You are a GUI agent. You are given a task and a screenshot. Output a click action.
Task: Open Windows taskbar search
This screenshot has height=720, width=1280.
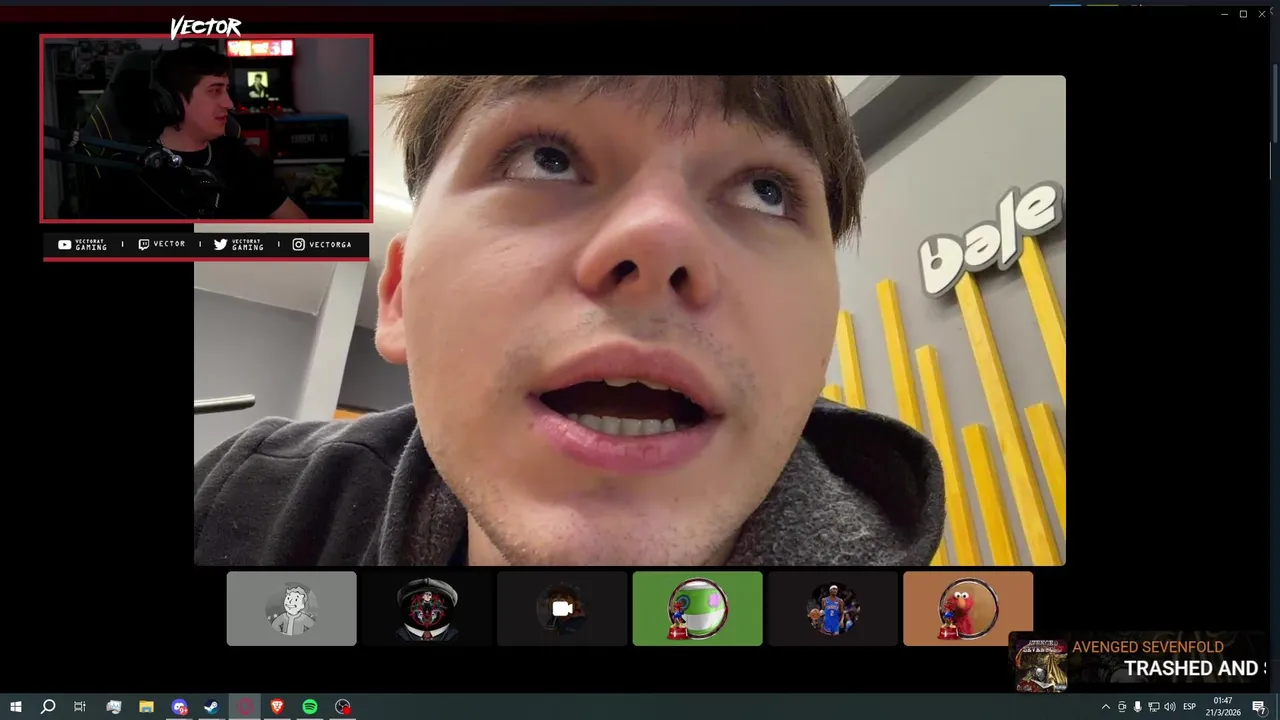tap(47, 707)
